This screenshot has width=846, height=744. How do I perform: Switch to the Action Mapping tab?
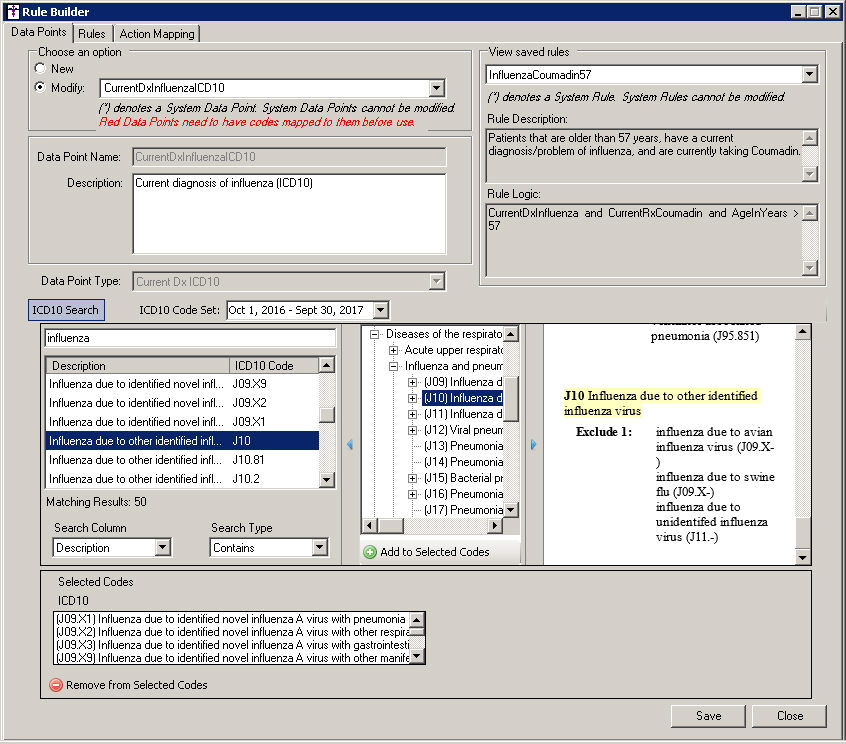pyautogui.click(x=157, y=33)
